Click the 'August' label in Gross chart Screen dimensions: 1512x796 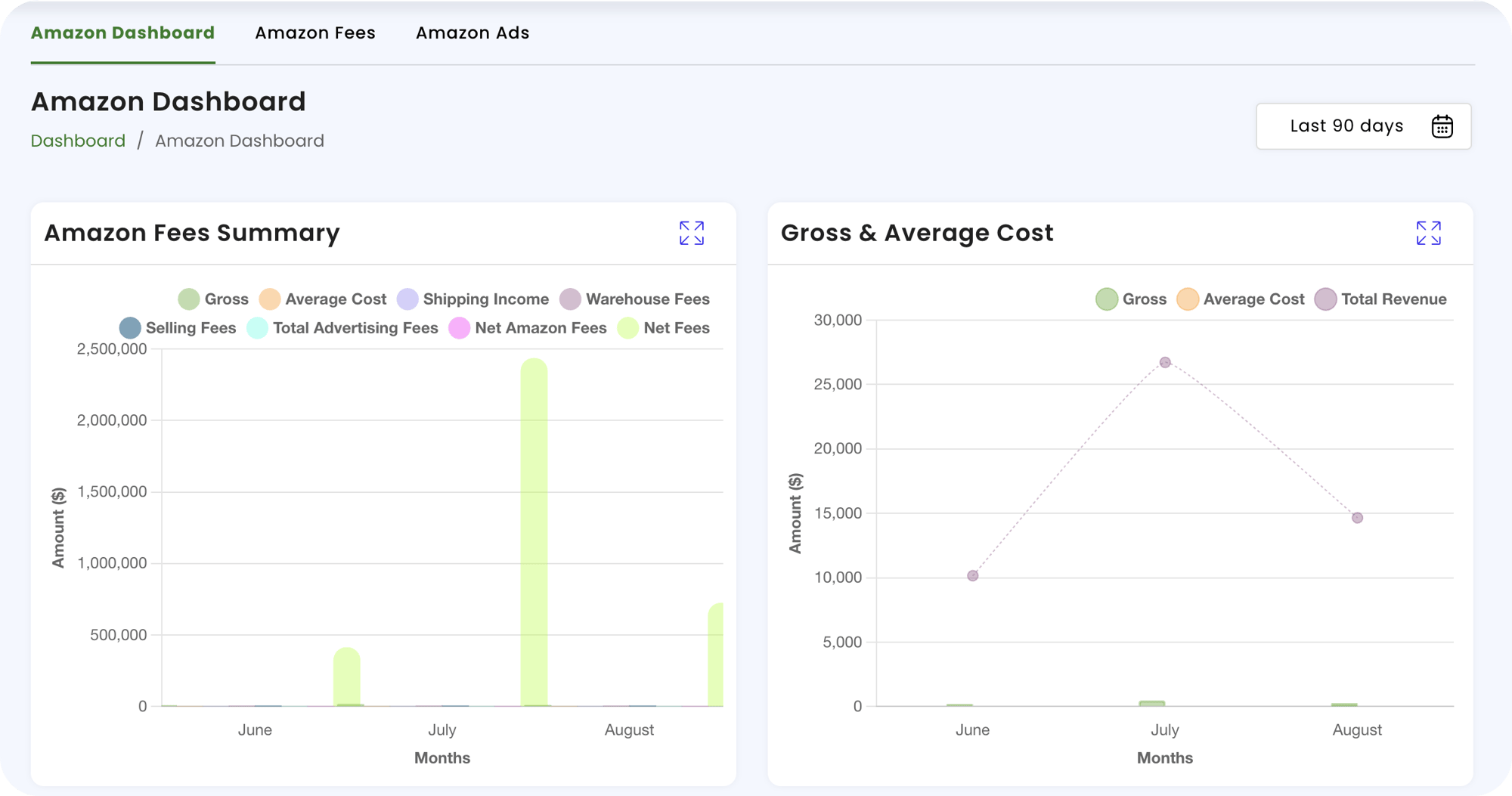pyautogui.click(x=1357, y=729)
